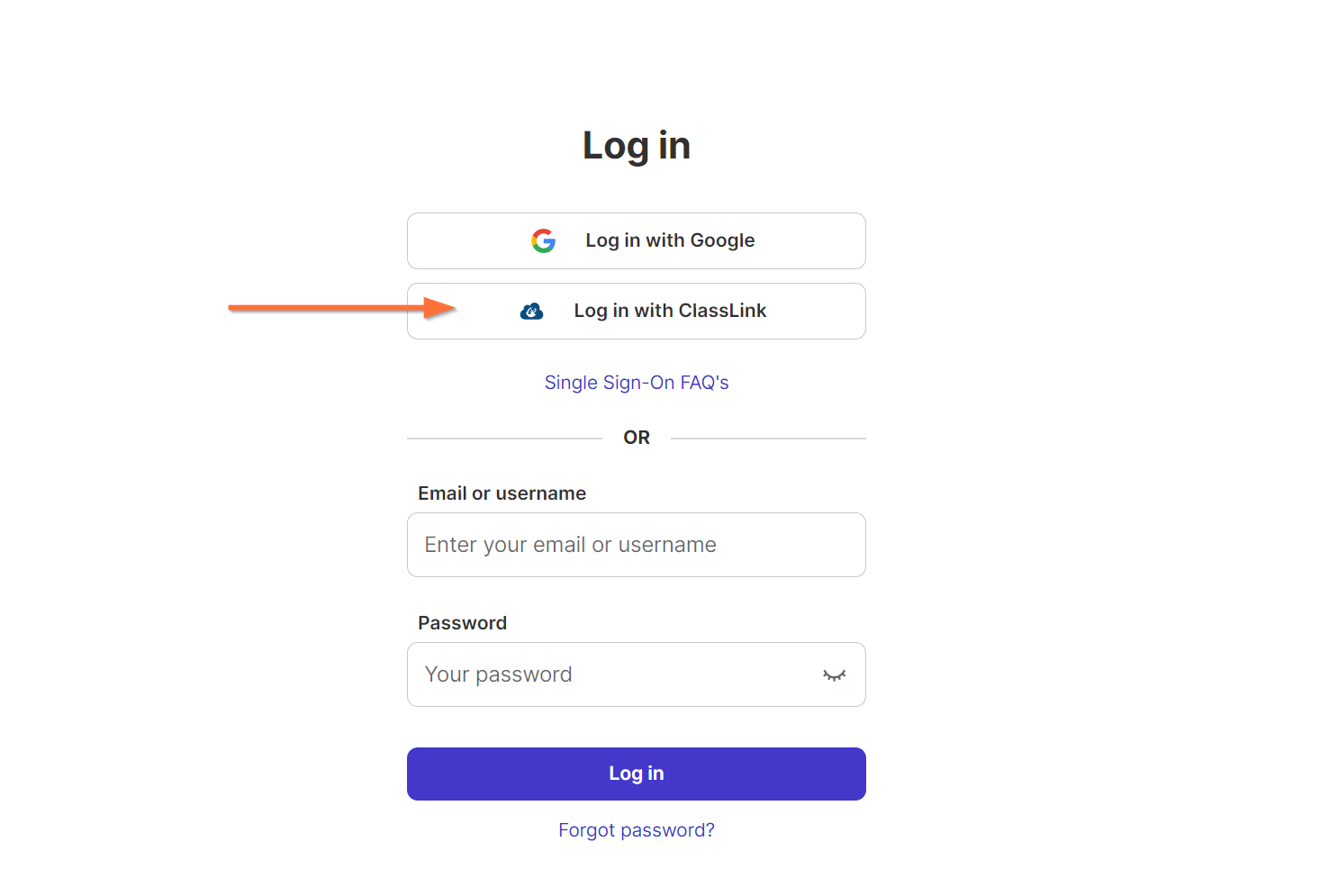Click the "Log in with ClassLink" text

click(671, 311)
